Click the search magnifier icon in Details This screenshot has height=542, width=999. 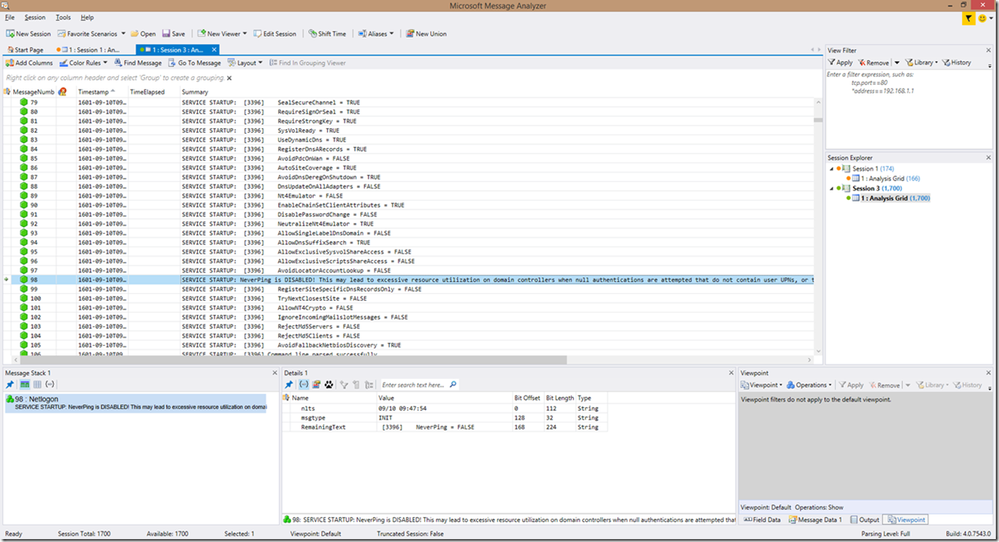click(453, 385)
